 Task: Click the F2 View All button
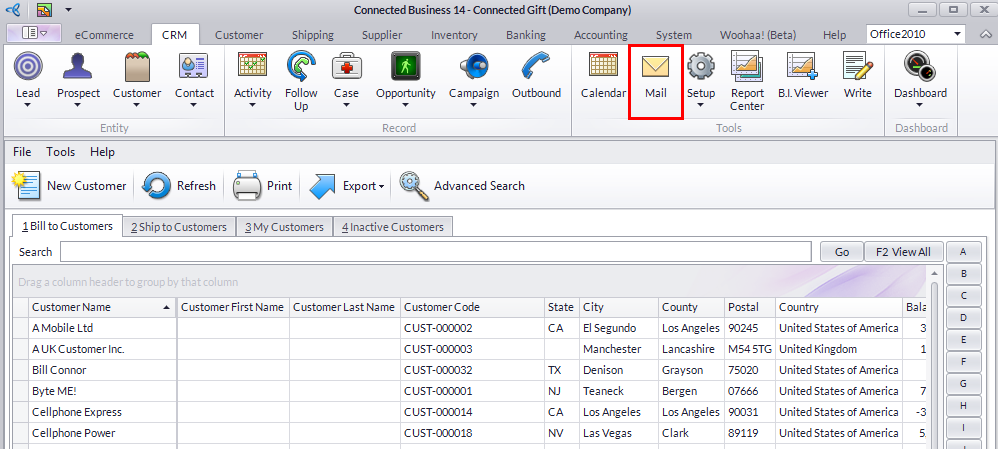coord(902,252)
